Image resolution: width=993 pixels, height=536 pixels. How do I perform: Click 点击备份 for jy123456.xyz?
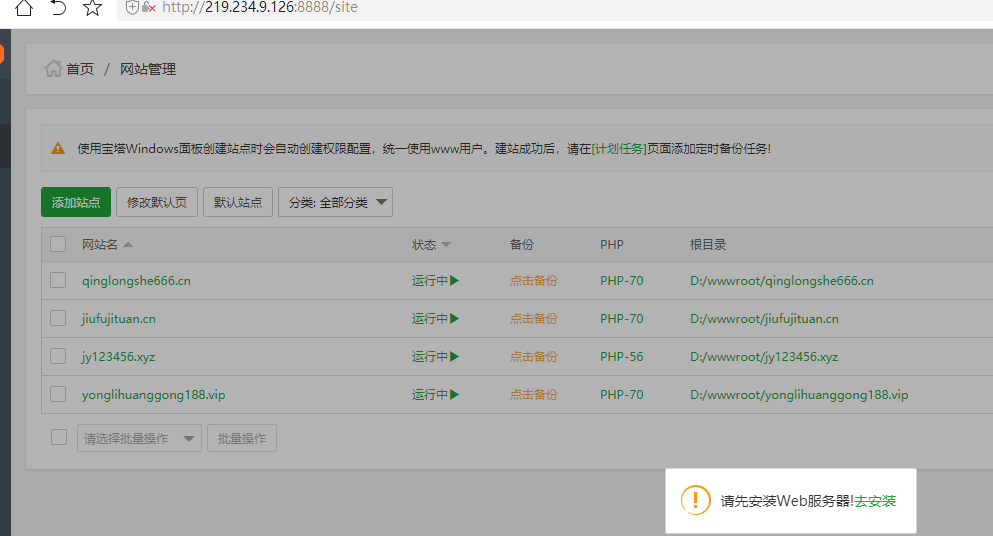click(533, 357)
